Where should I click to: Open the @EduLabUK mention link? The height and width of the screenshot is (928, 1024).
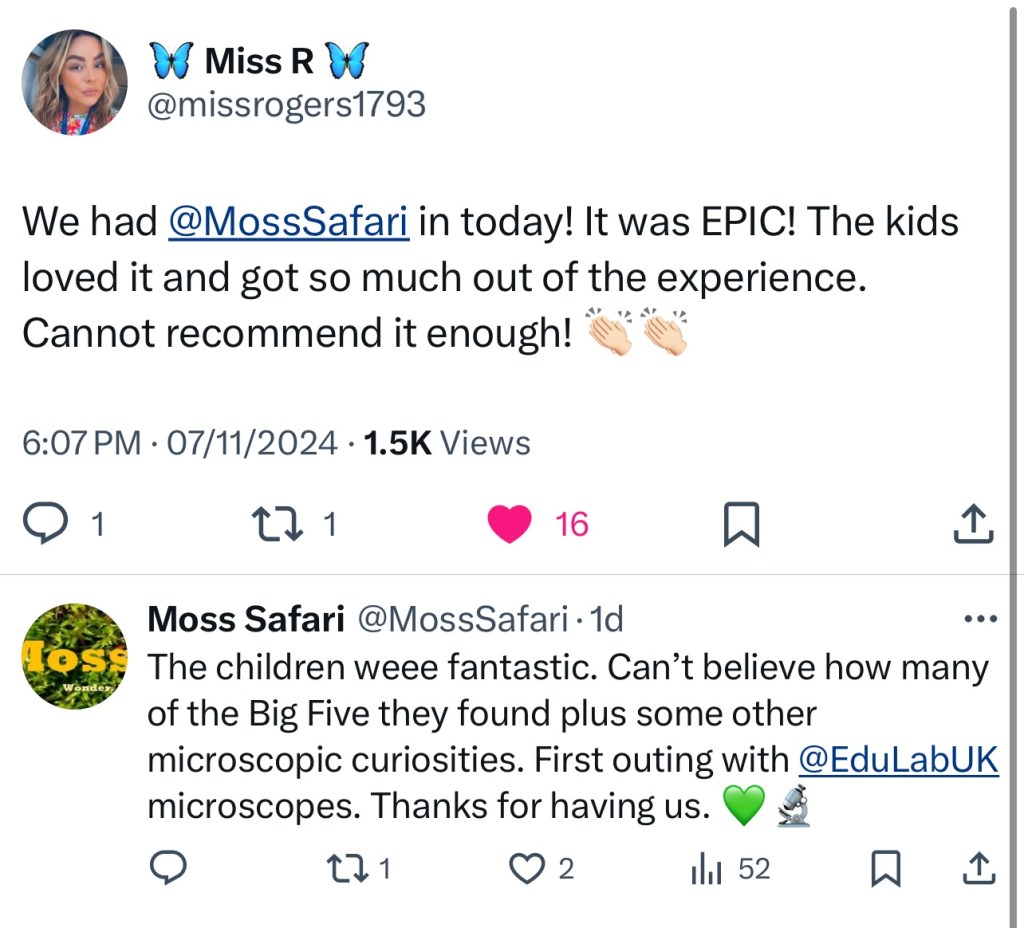pos(898,760)
